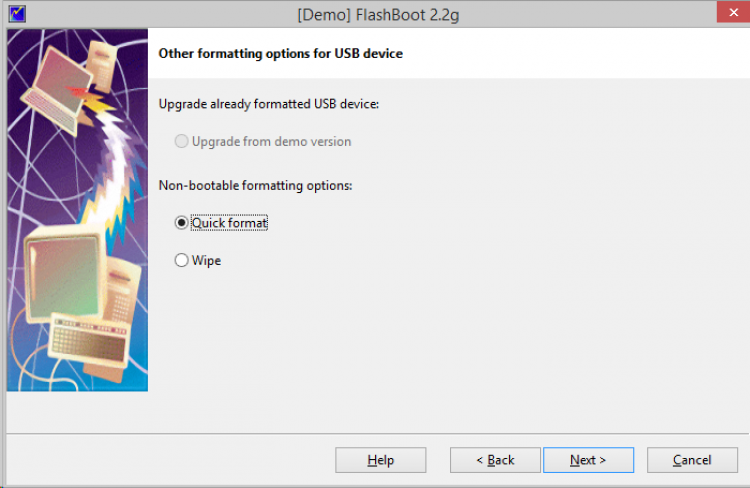The image size is (750, 488).
Task: Proceed with the Next button
Action: pos(588,460)
